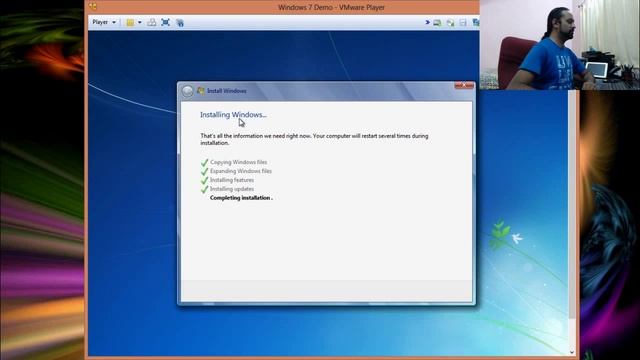Viewport: 640px width, 360px height.
Task: Click the VMware Player title bar icon
Action: (x=93, y=6)
